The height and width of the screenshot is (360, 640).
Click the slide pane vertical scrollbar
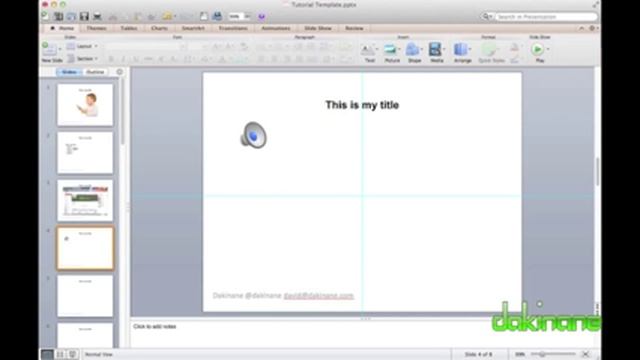[122, 110]
